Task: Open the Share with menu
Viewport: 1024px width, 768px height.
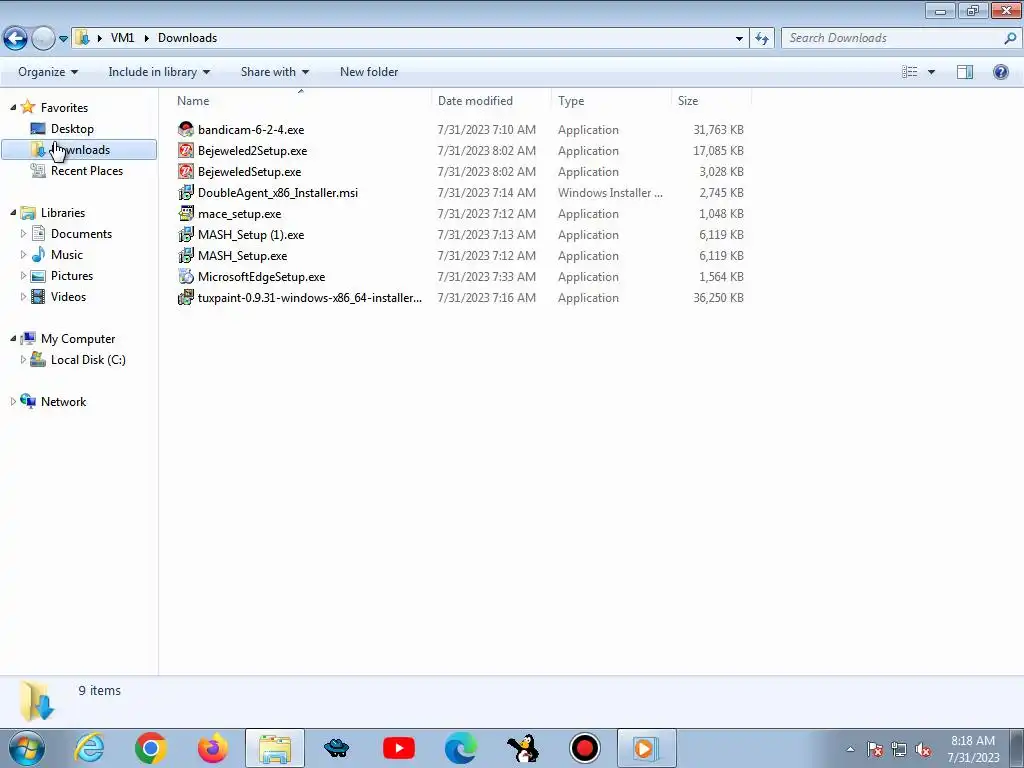Action: 274,72
